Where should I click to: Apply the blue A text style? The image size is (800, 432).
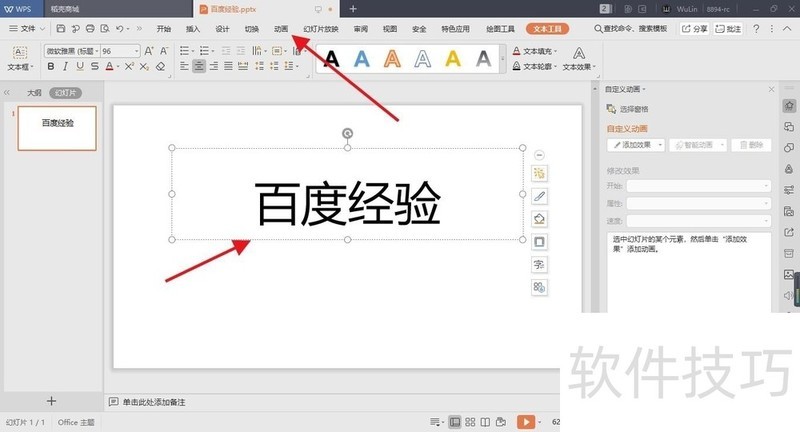(362, 59)
